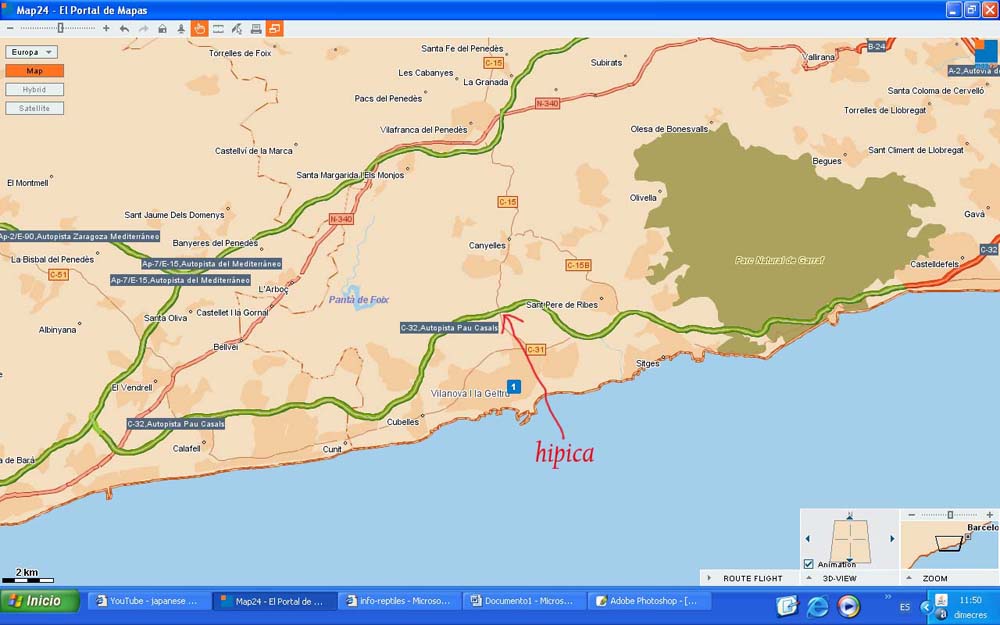Switch the map to Hybrid view
1000x625 pixels.
click(x=34, y=90)
